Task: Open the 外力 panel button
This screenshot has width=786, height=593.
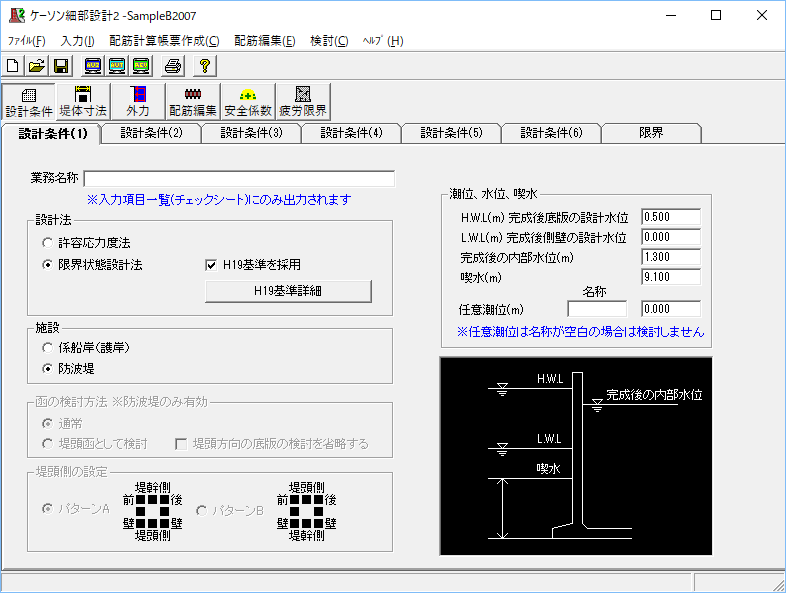Action: (x=138, y=102)
